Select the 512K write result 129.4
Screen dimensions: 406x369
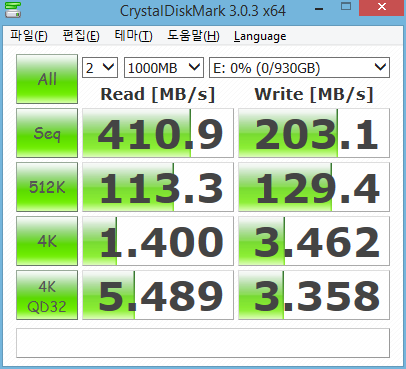(x=314, y=187)
